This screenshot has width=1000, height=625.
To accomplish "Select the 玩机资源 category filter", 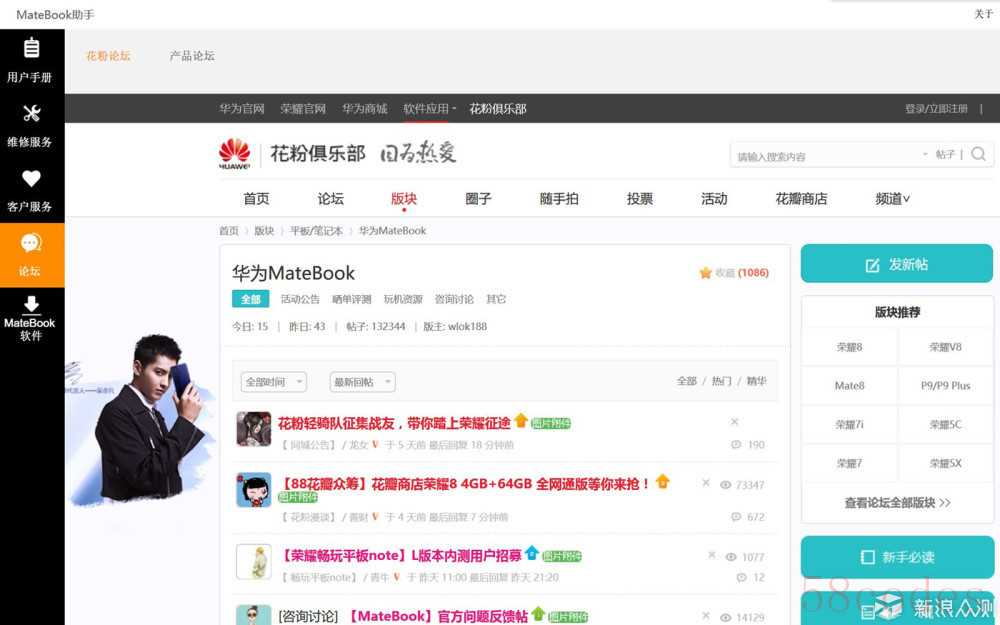I will point(403,299).
